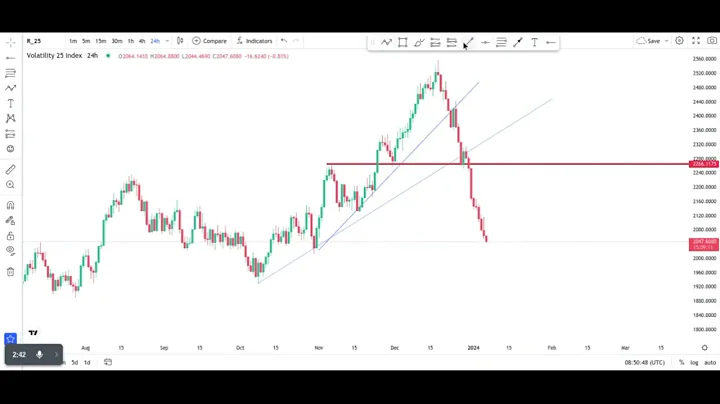The height and width of the screenshot is (404, 720).
Task: Open the Indicators dialog
Action: [x=254, y=41]
